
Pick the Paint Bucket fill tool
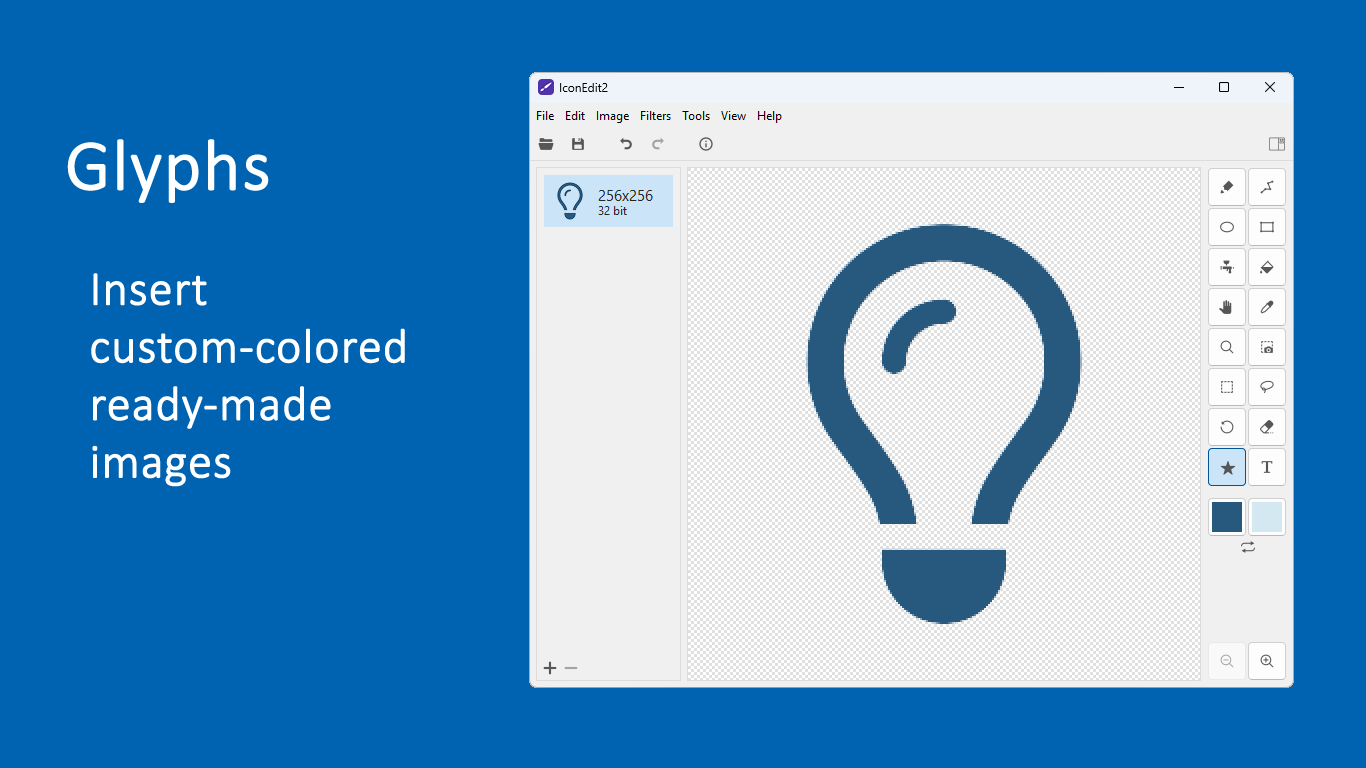[x=1267, y=267]
